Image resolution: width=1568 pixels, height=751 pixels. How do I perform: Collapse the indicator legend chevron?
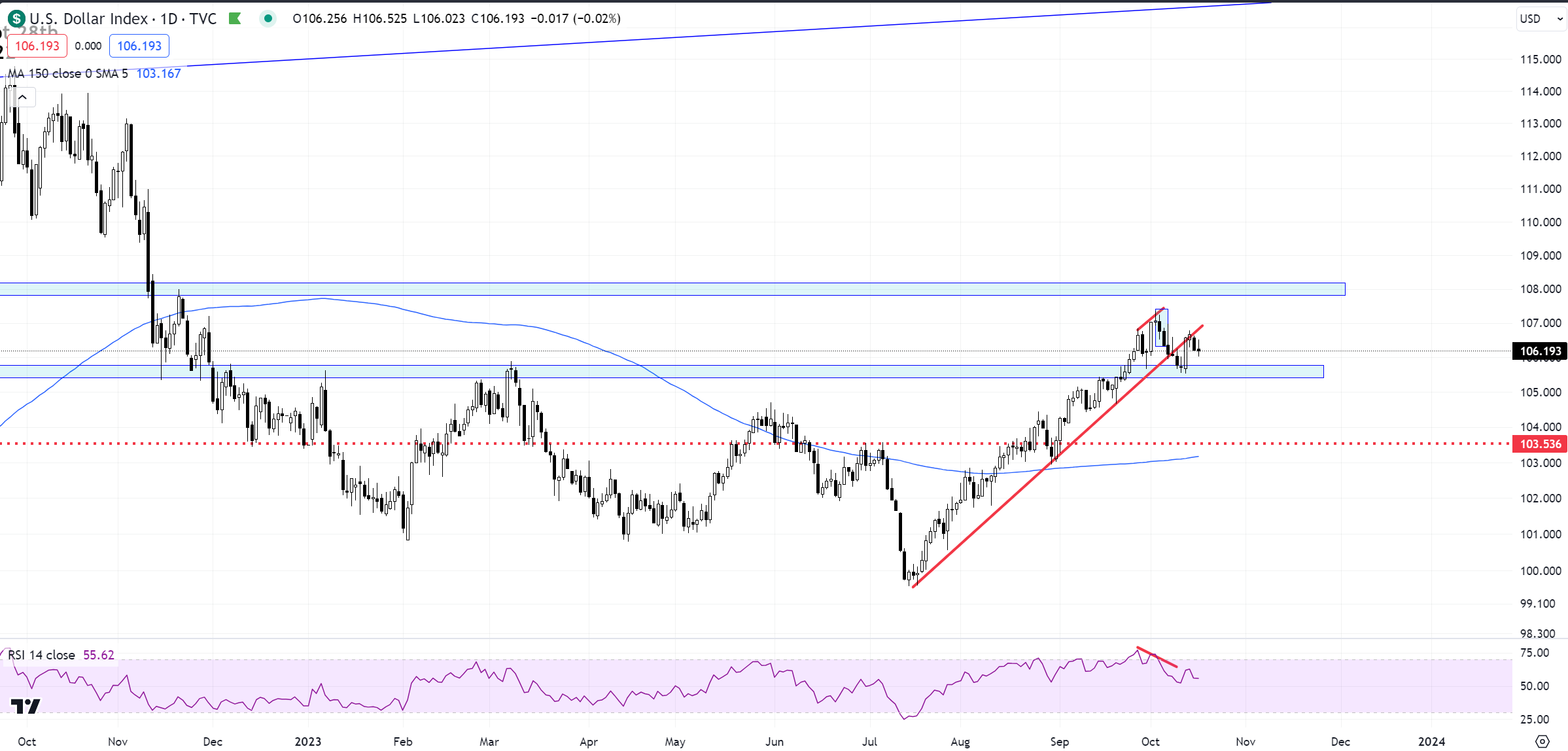point(22,98)
